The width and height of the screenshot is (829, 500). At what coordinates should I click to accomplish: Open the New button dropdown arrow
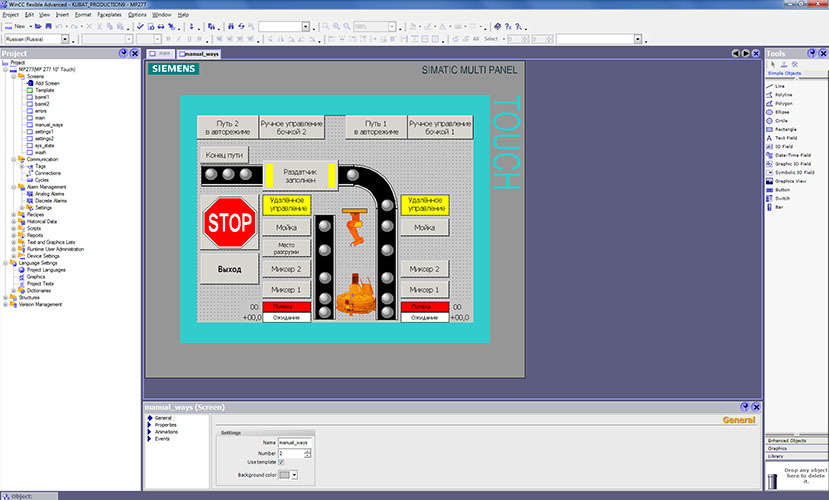click(31, 26)
